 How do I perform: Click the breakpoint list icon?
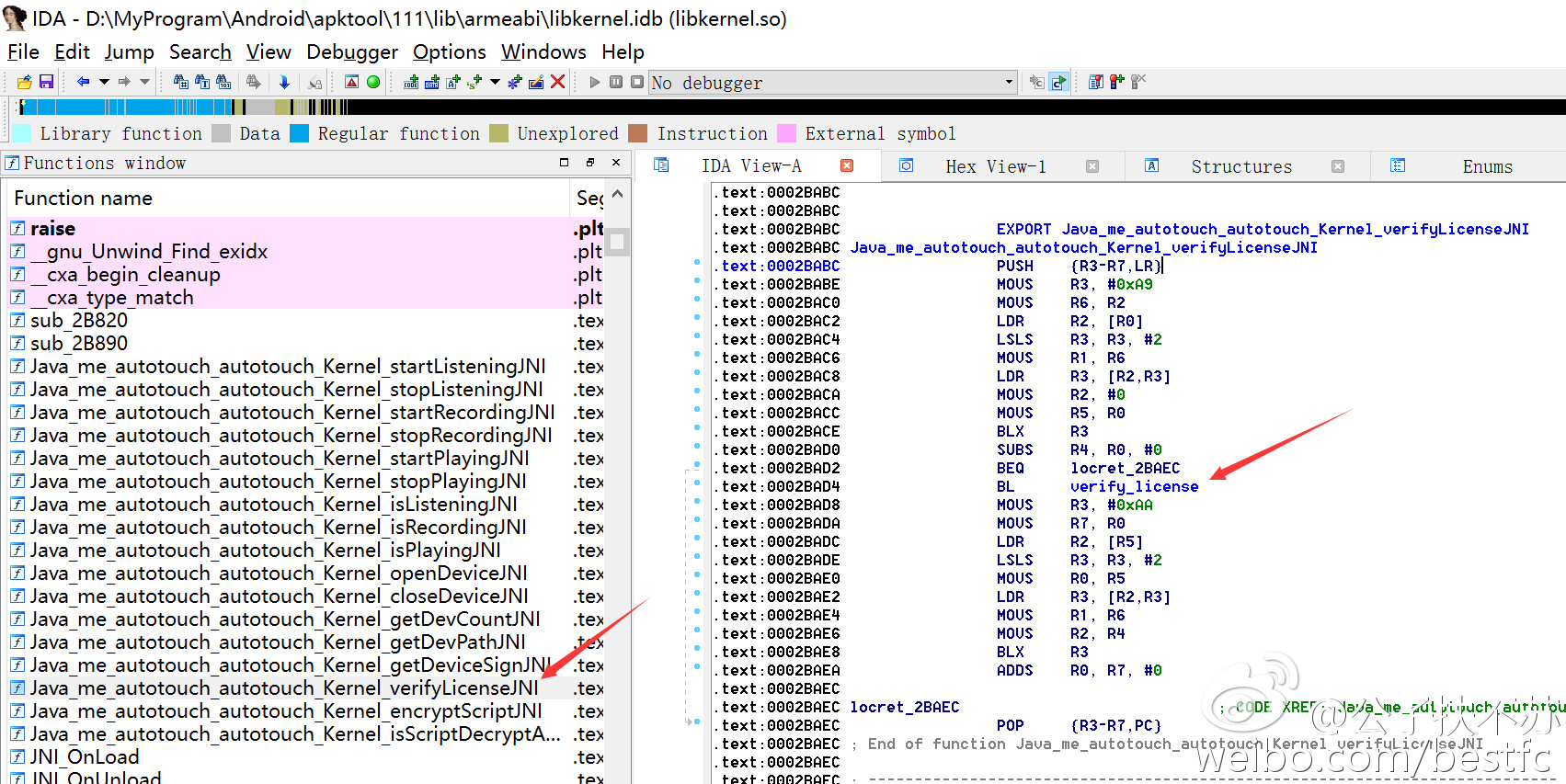point(1096,82)
